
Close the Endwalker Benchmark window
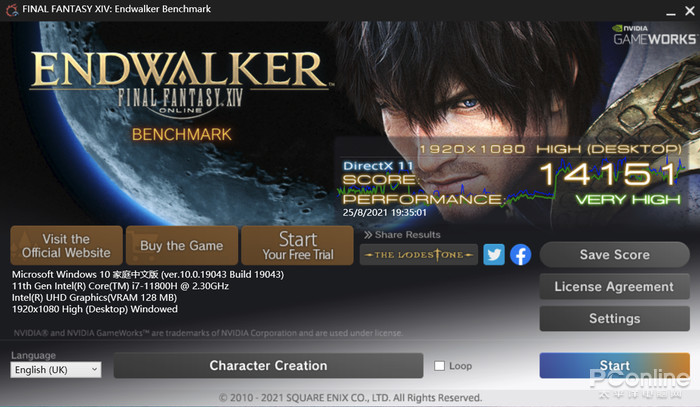coord(690,11)
